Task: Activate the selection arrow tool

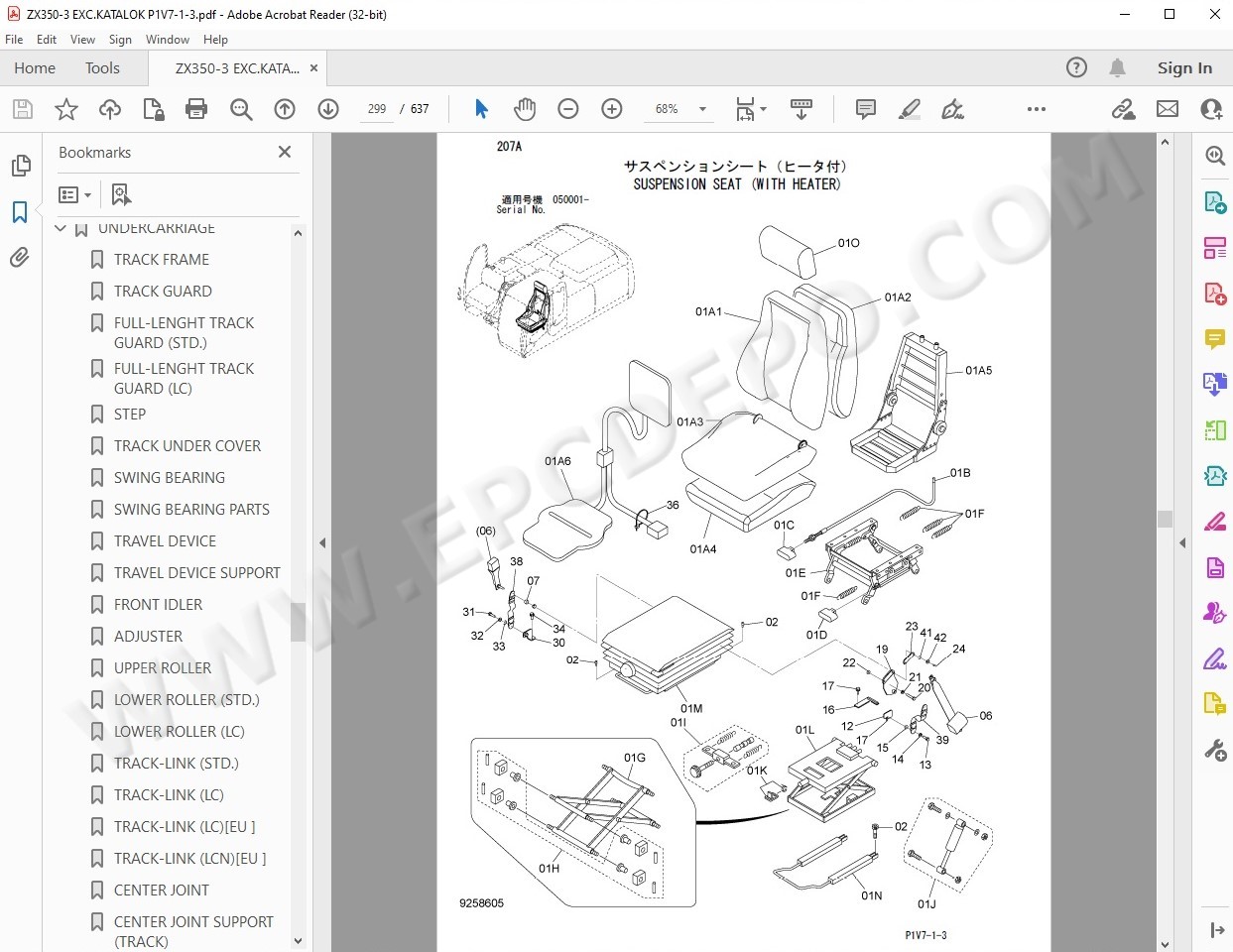Action: [x=481, y=109]
